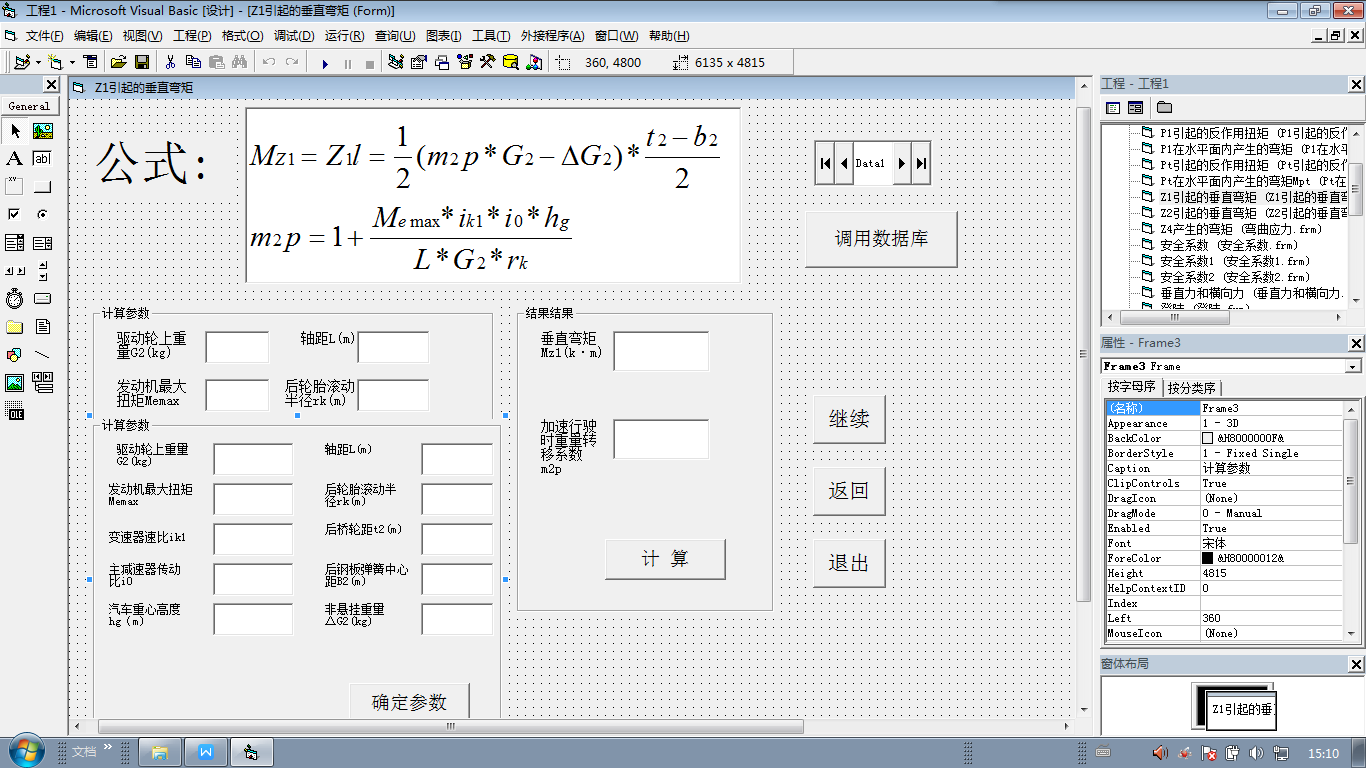The image size is (1366, 768).
Task: Select the OptionButton control tool
Action: point(42,215)
